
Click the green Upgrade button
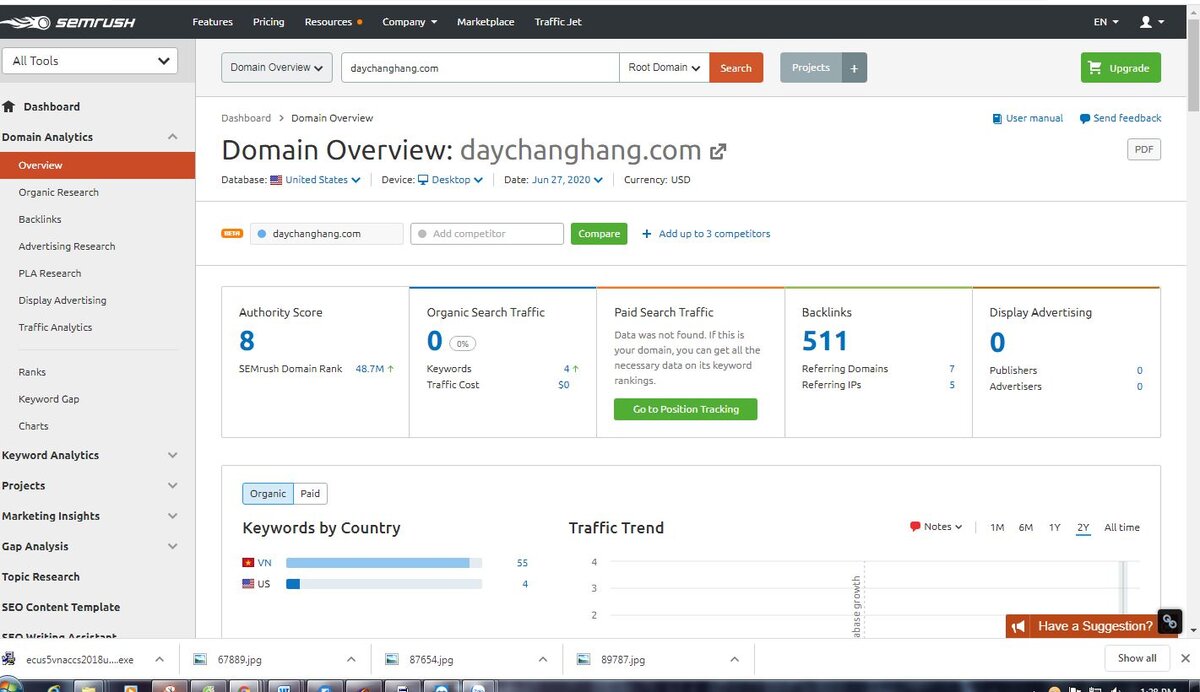1121,68
